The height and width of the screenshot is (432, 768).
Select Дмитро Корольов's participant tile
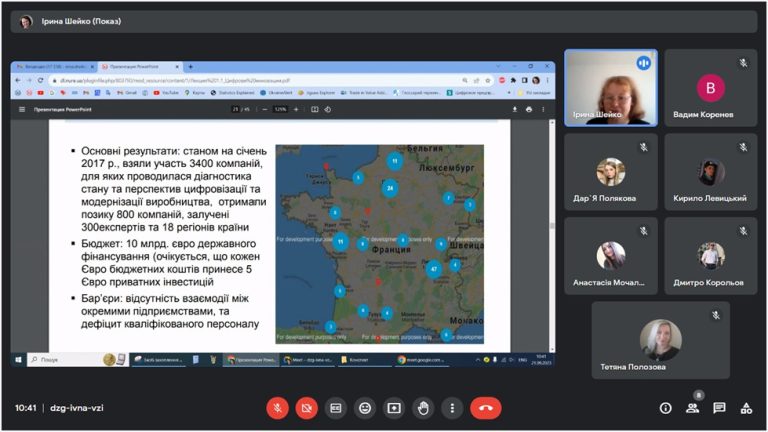pyautogui.click(x=711, y=256)
